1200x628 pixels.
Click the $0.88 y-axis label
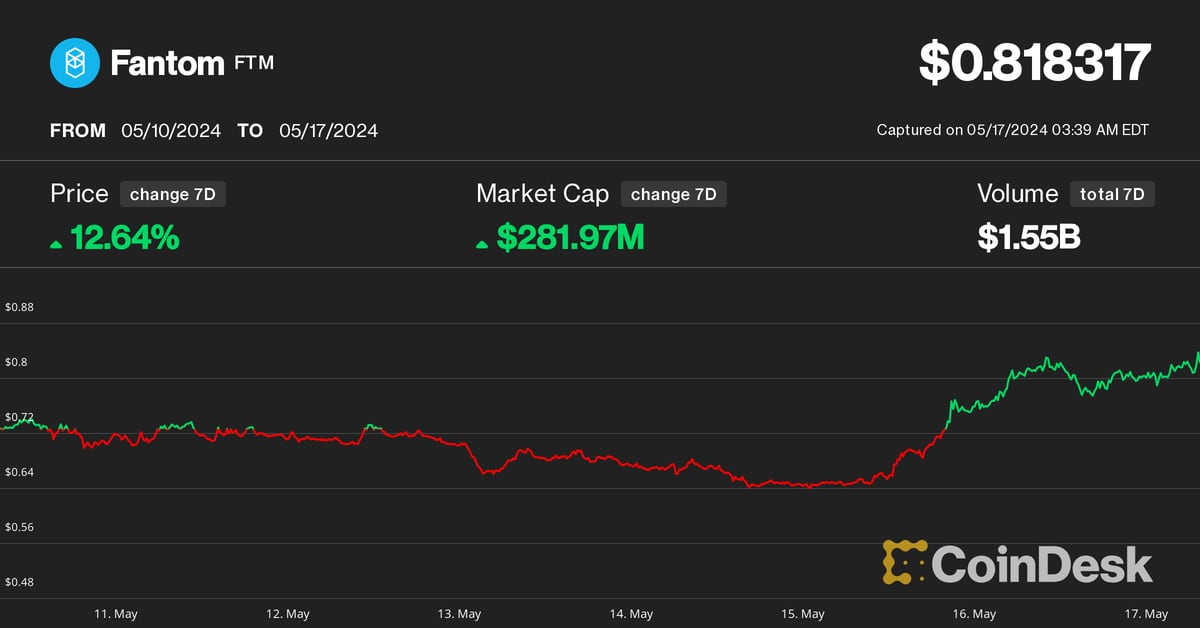[x=20, y=307]
